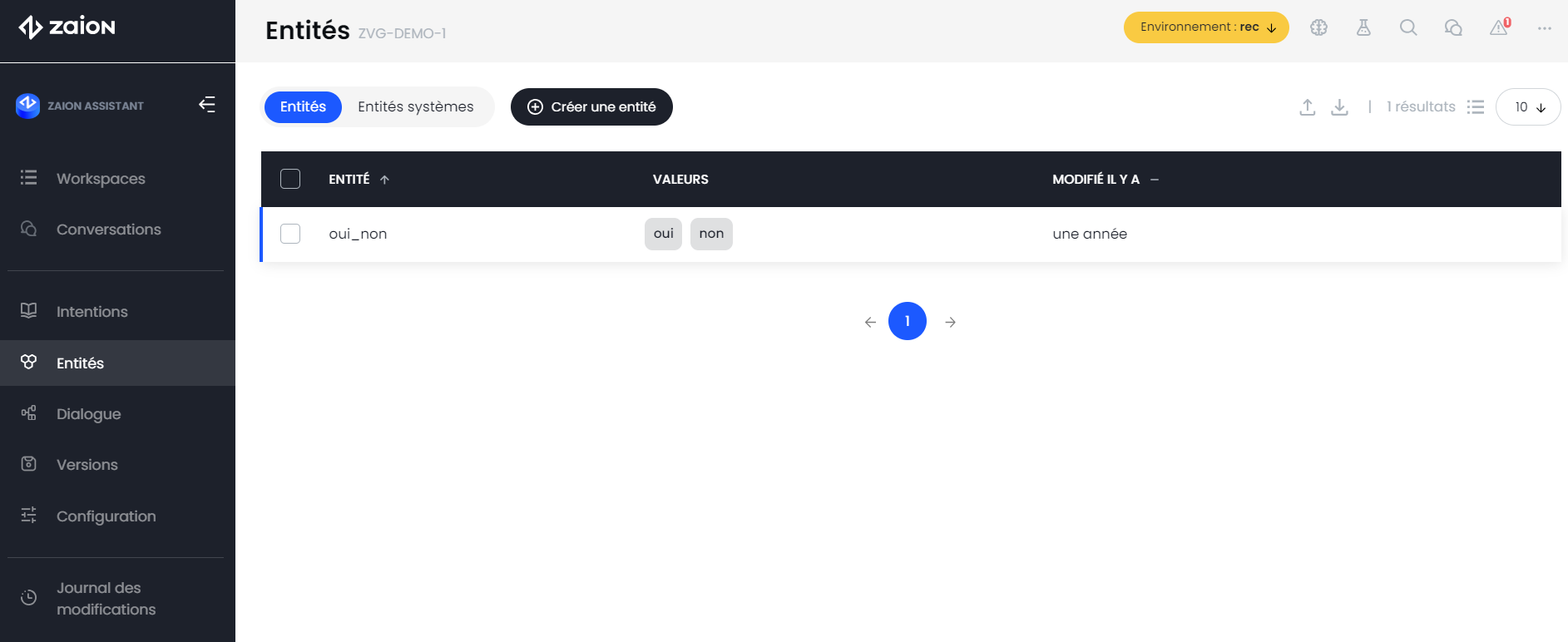
Task: Click the upload icon above table
Action: (1308, 107)
